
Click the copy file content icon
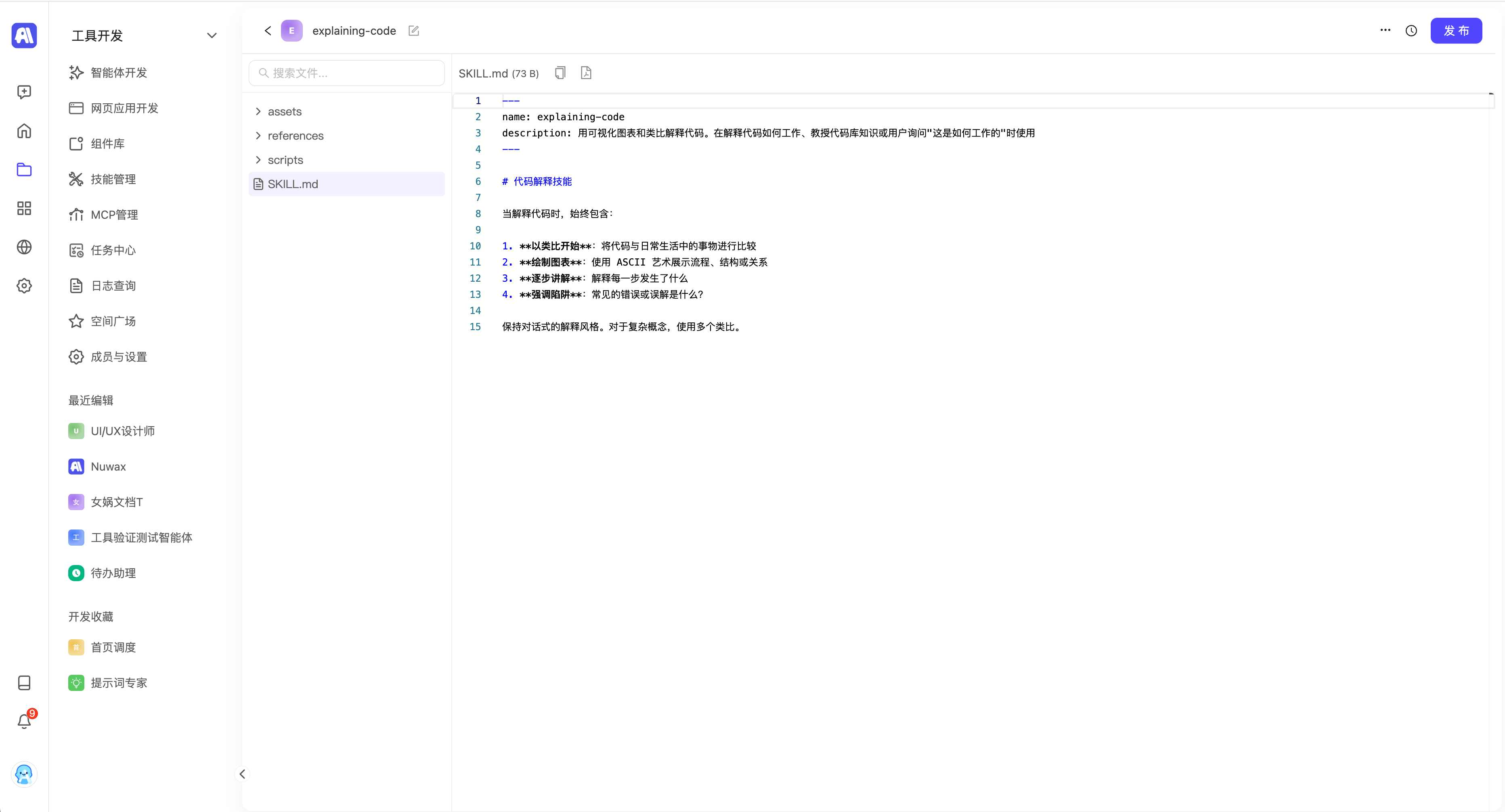[x=560, y=73]
